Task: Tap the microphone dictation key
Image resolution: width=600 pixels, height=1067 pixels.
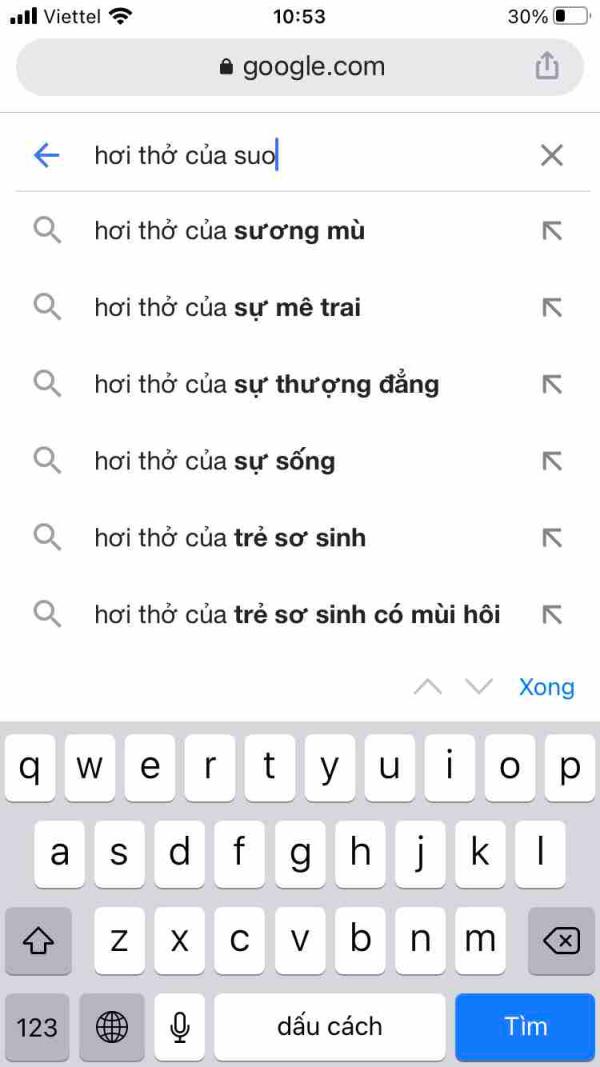Action: pos(180,1026)
